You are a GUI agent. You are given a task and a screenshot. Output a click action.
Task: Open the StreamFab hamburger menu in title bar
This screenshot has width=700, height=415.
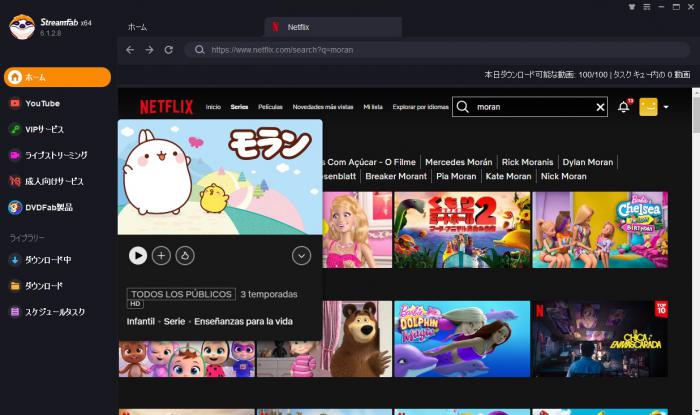pos(646,7)
